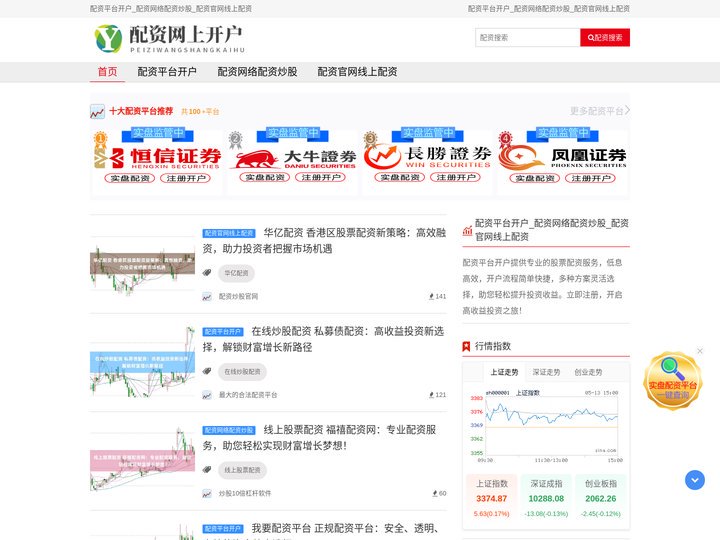Click the 長勝證券 round logo

(382, 157)
